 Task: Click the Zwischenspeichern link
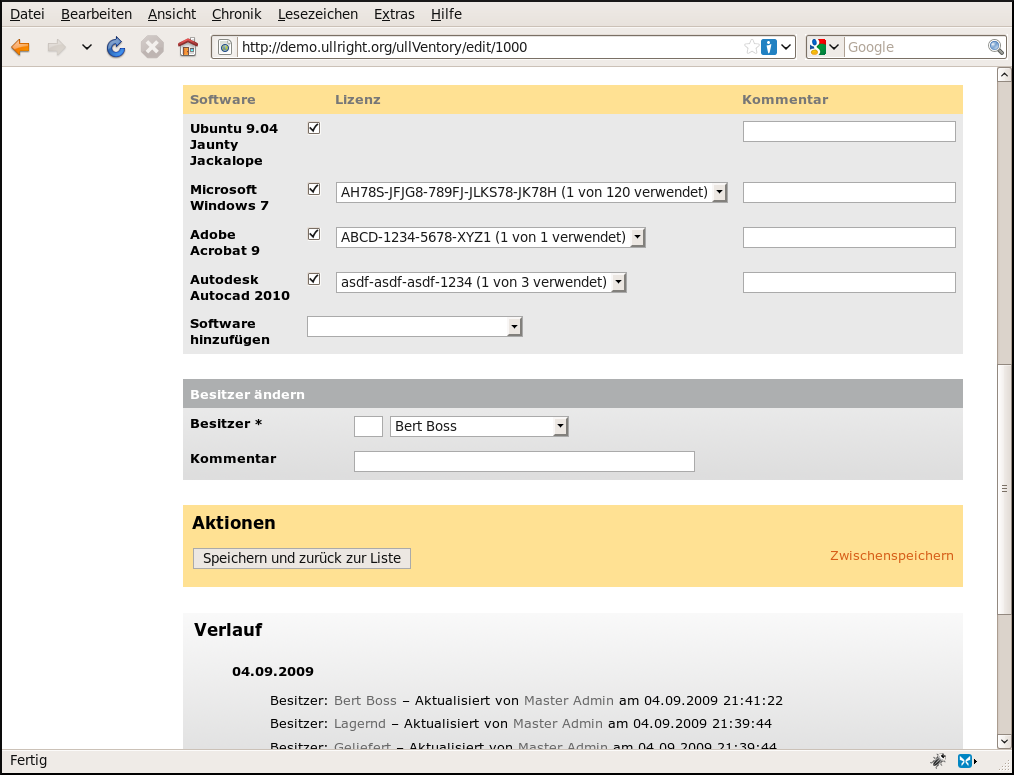(x=891, y=556)
